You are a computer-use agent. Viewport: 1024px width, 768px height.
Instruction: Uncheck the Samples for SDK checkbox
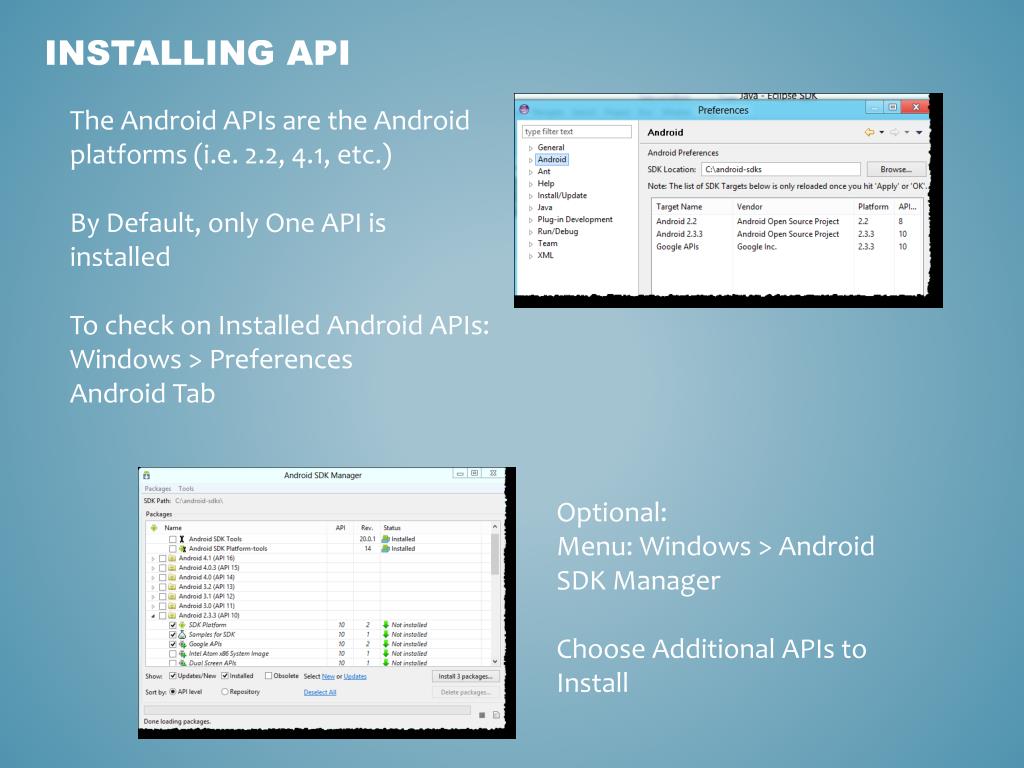(172, 635)
